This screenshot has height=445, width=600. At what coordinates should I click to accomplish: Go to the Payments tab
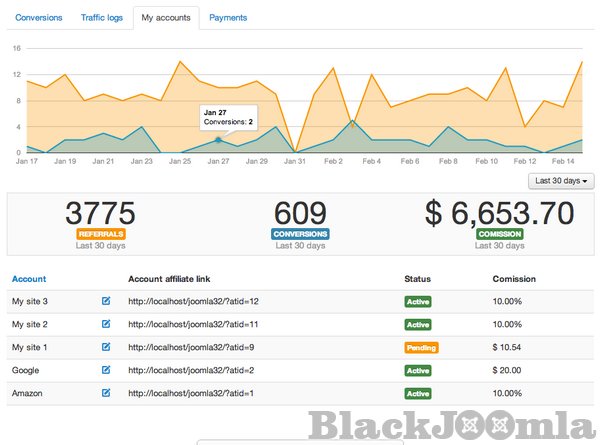coord(229,18)
